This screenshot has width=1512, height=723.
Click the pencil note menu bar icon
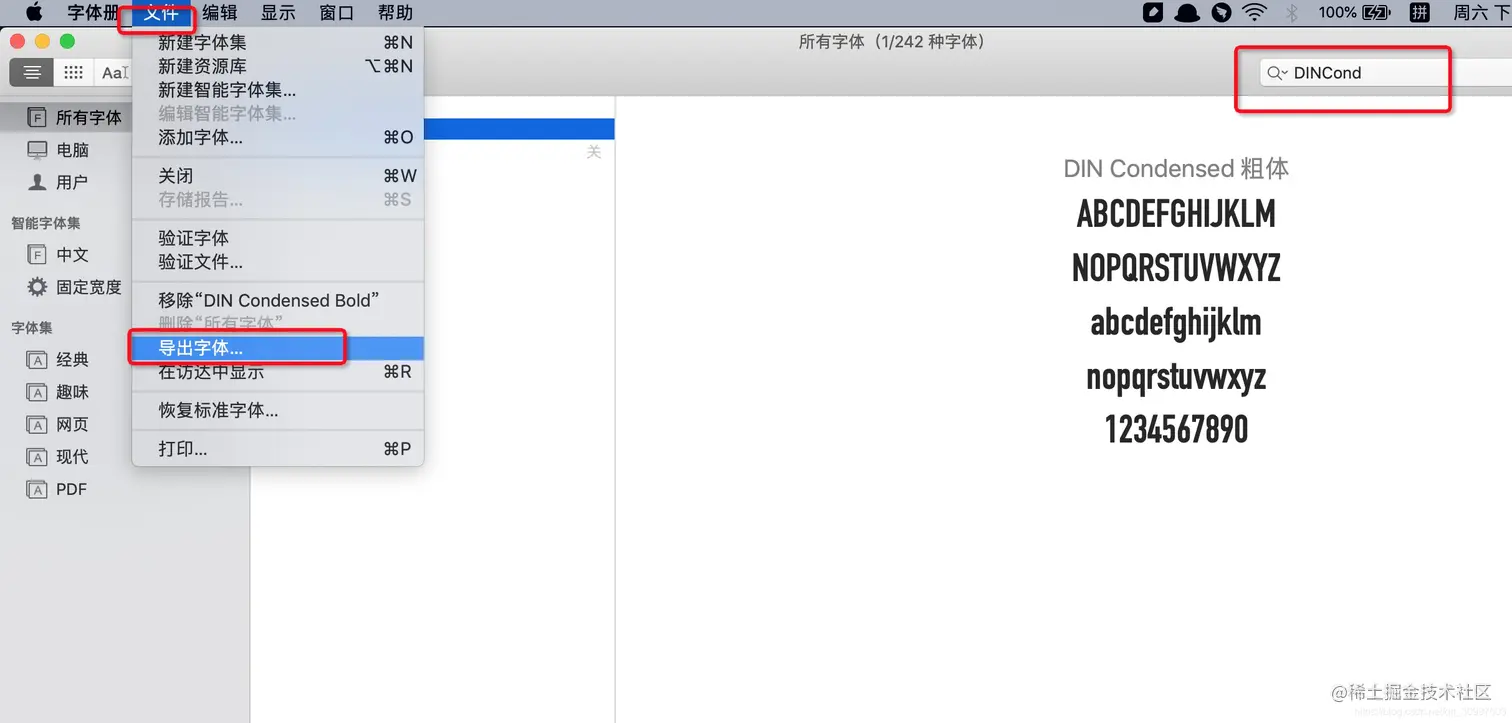(1153, 13)
